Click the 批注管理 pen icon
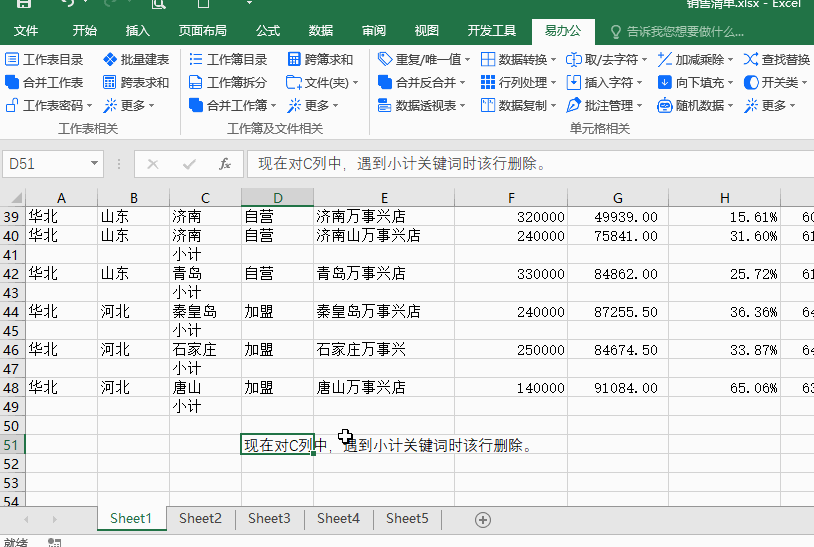The image size is (814, 547). tap(574, 105)
